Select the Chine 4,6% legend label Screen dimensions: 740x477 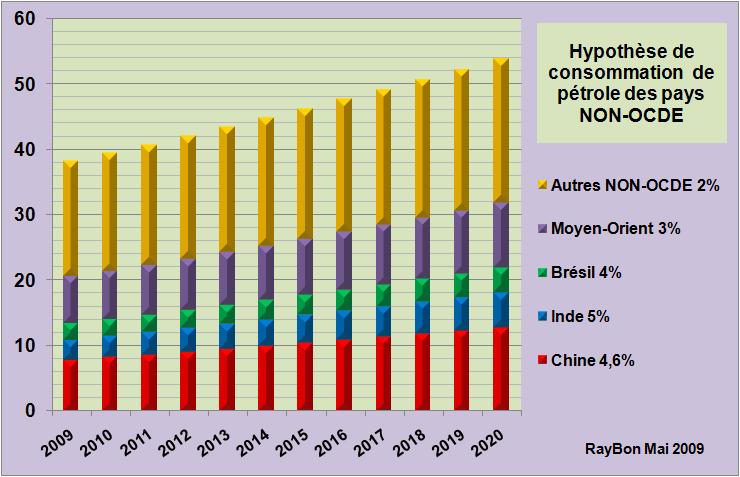tap(601, 361)
